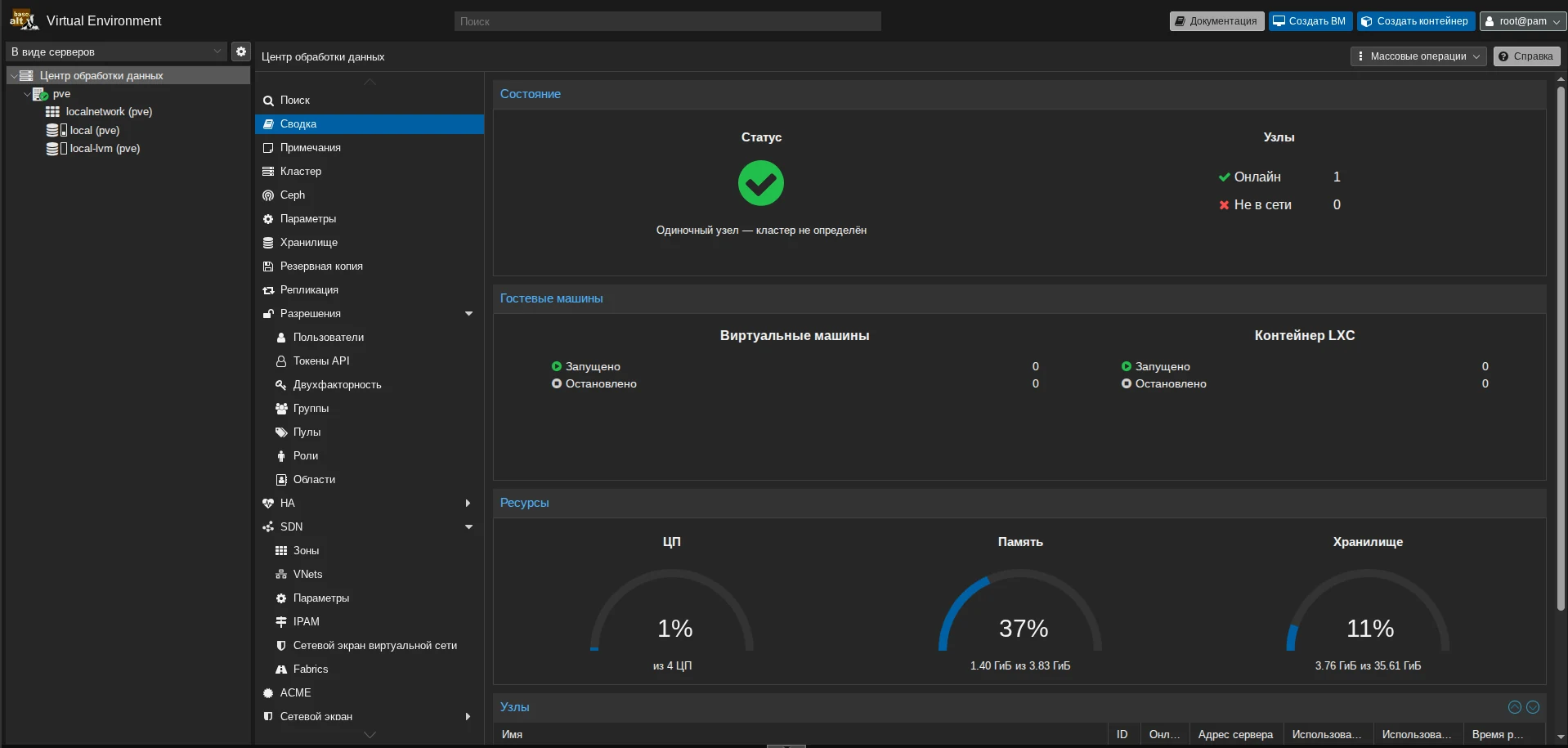Collapse the SDN submenu arrow
Image resolution: width=1568 pixels, height=748 pixels.
pos(468,527)
